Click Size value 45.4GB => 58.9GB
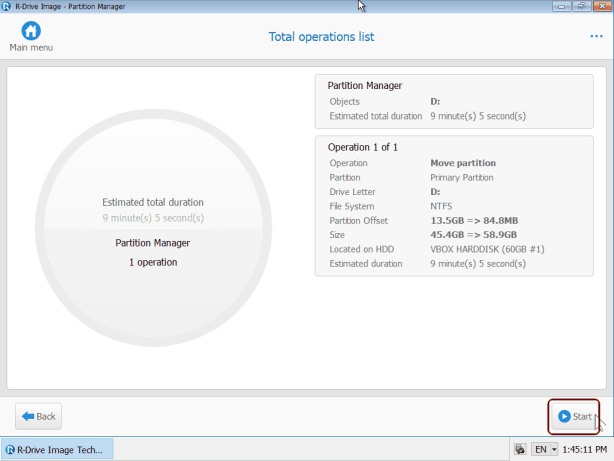This screenshot has height=461, width=614. click(474, 235)
